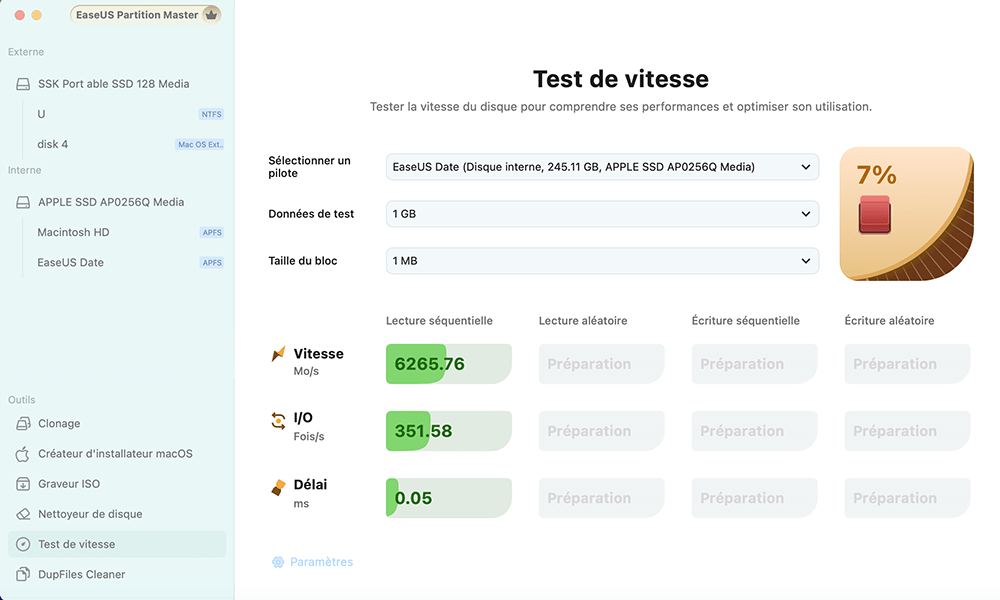
Task: Switch to Test de vitesse
Action: [x=117, y=545]
